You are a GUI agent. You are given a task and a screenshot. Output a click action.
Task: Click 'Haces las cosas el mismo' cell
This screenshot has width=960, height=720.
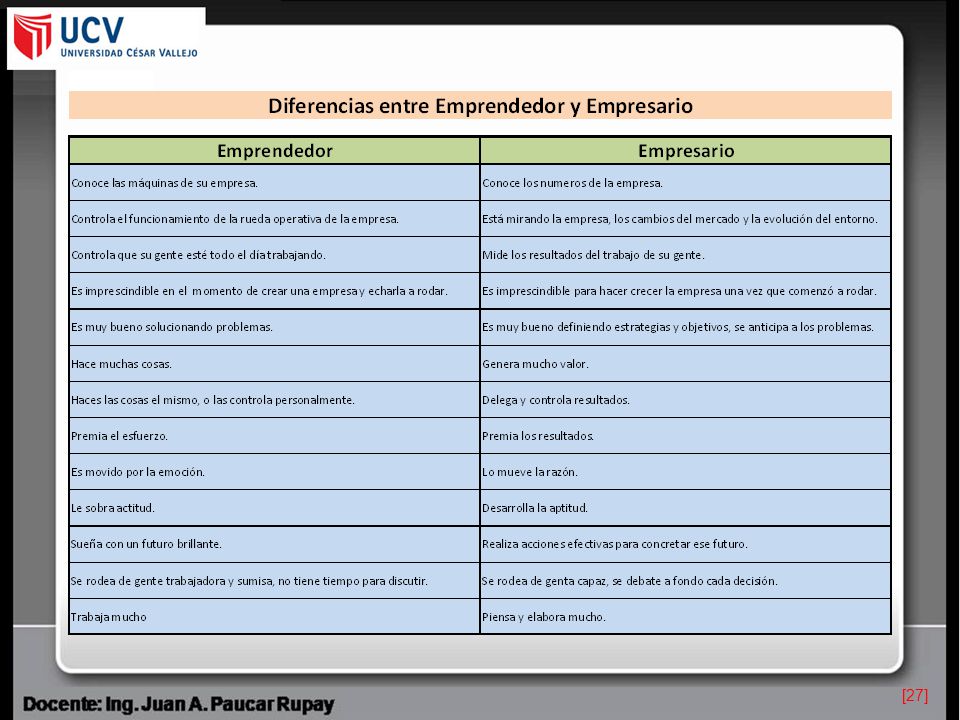(274, 400)
